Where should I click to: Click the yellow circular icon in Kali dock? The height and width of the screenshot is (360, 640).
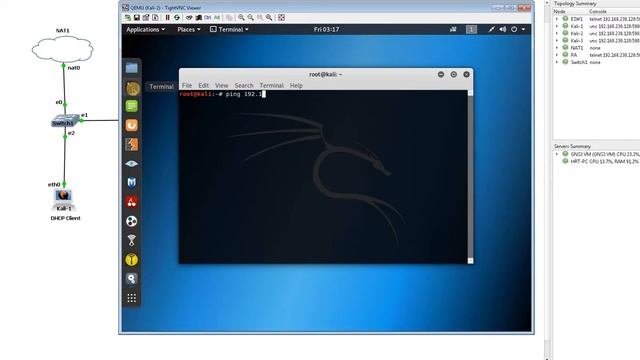pyautogui.click(x=131, y=260)
